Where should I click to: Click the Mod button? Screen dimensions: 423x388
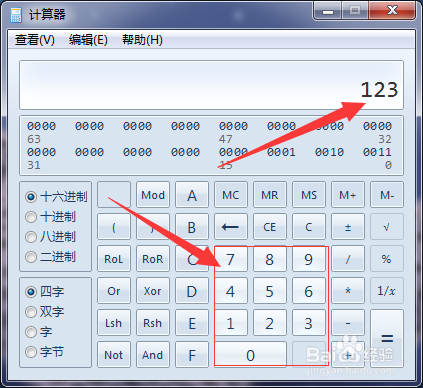153,195
